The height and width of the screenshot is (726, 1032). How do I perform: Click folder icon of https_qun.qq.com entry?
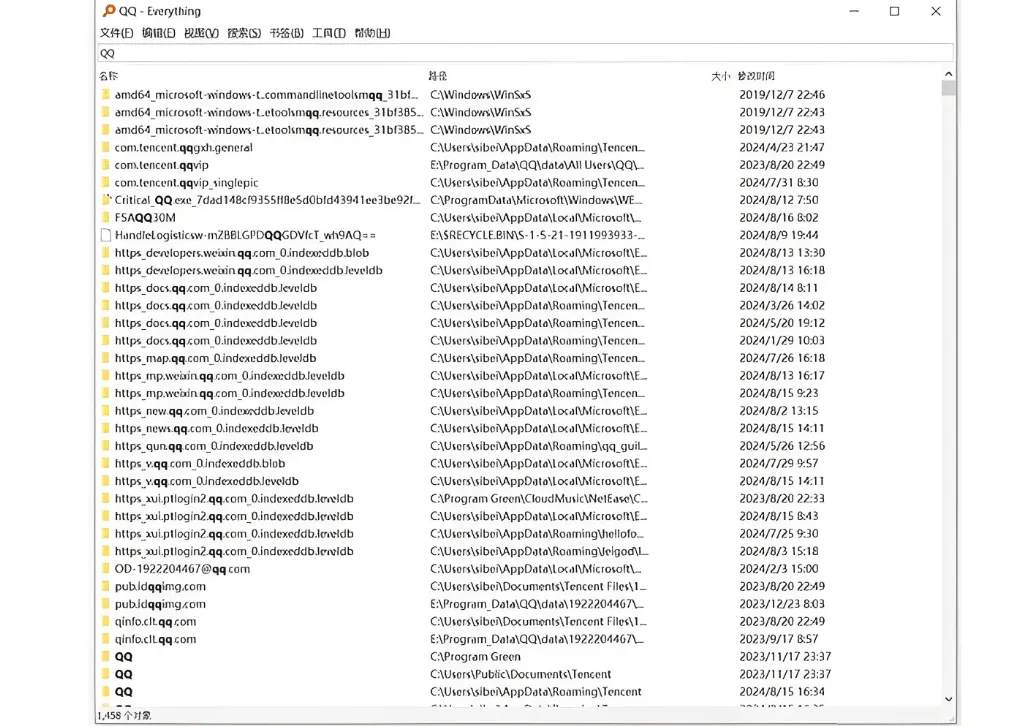coord(105,446)
